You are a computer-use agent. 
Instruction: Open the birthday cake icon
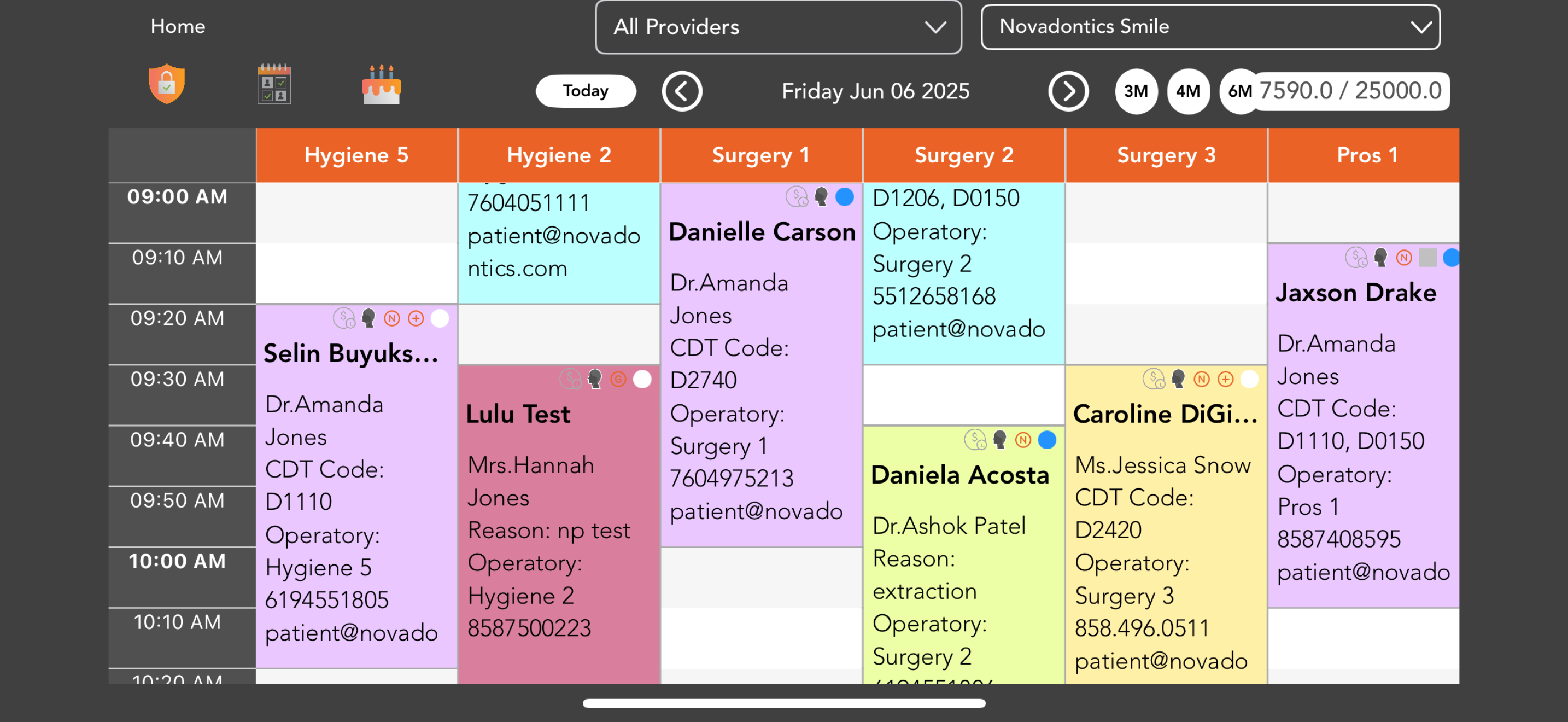pyautogui.click(x=382, y=84)
